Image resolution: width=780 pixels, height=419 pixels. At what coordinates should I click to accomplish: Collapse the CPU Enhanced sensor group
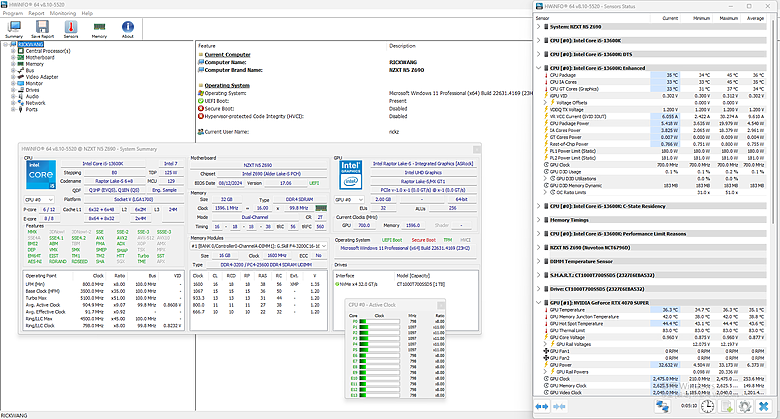tap(538, 68)
